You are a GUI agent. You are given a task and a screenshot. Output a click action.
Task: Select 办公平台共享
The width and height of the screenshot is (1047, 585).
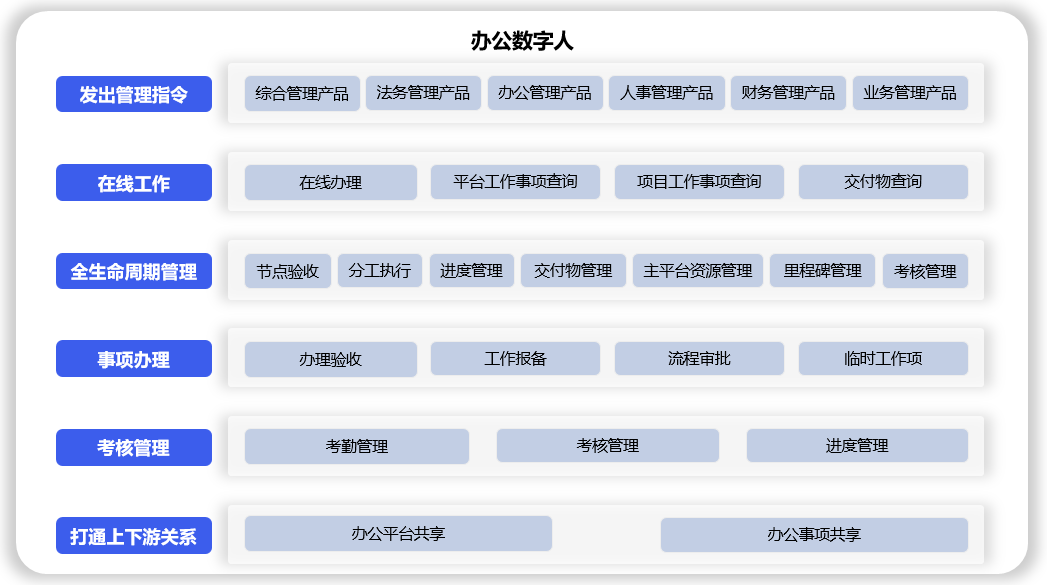[398, 534]
